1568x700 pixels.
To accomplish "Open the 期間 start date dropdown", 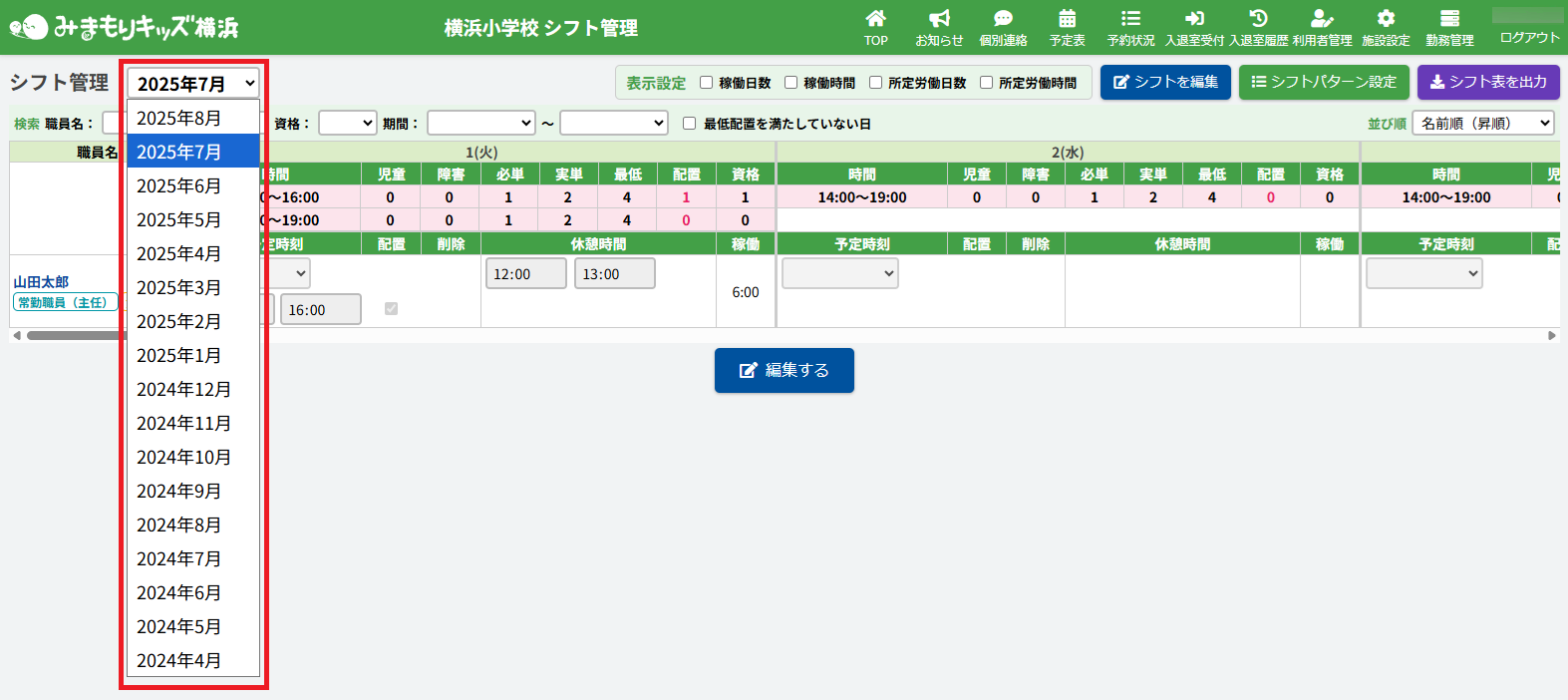I will pos(480,123).
